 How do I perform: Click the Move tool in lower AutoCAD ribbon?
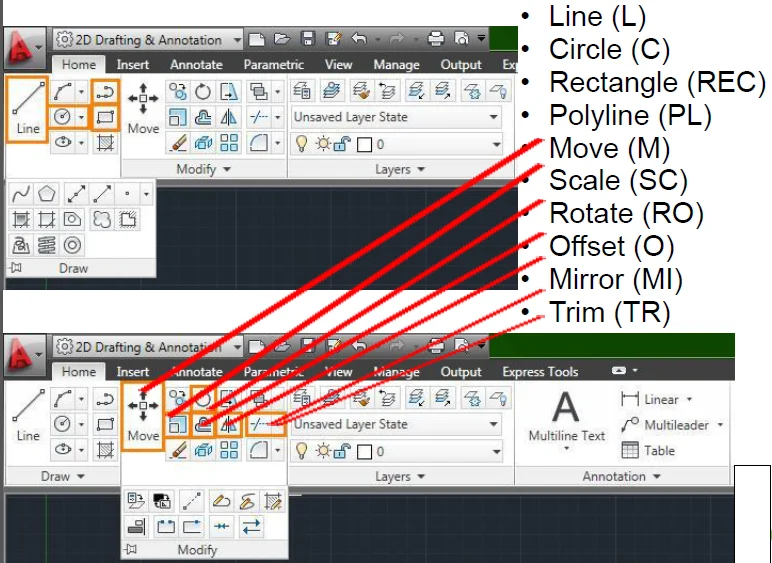pos(143,416)
